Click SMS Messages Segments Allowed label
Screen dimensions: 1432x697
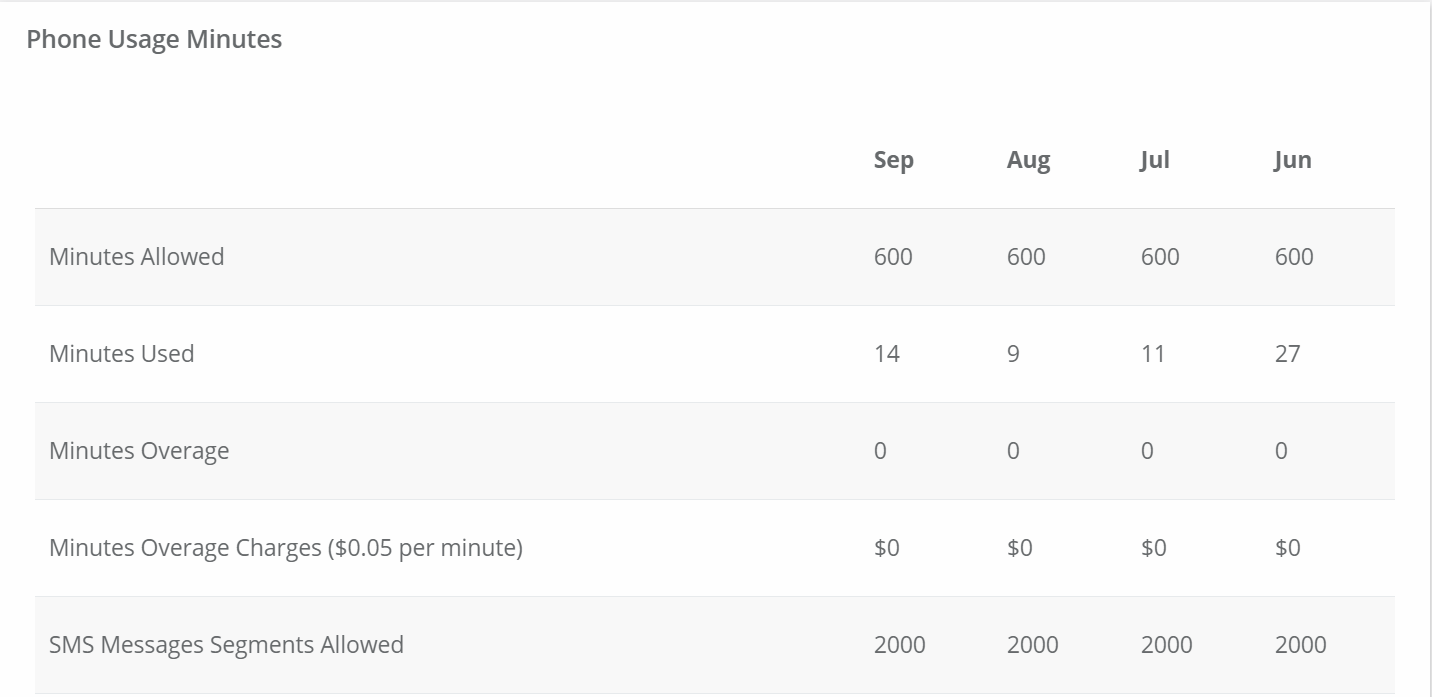226,645
